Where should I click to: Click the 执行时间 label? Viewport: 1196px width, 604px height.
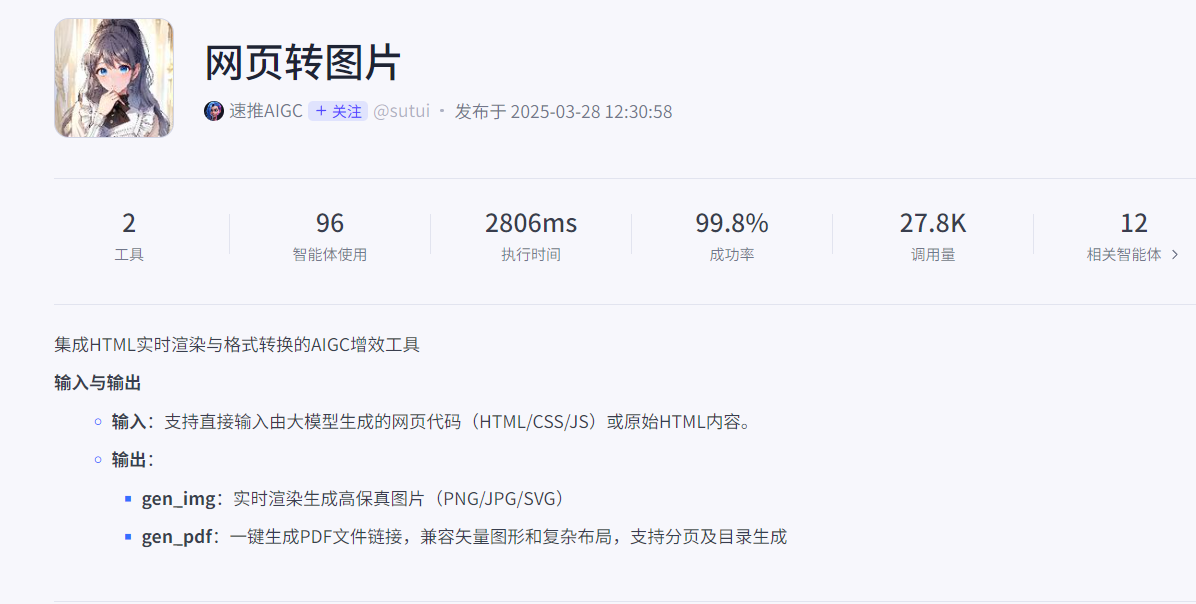[531, 255]
